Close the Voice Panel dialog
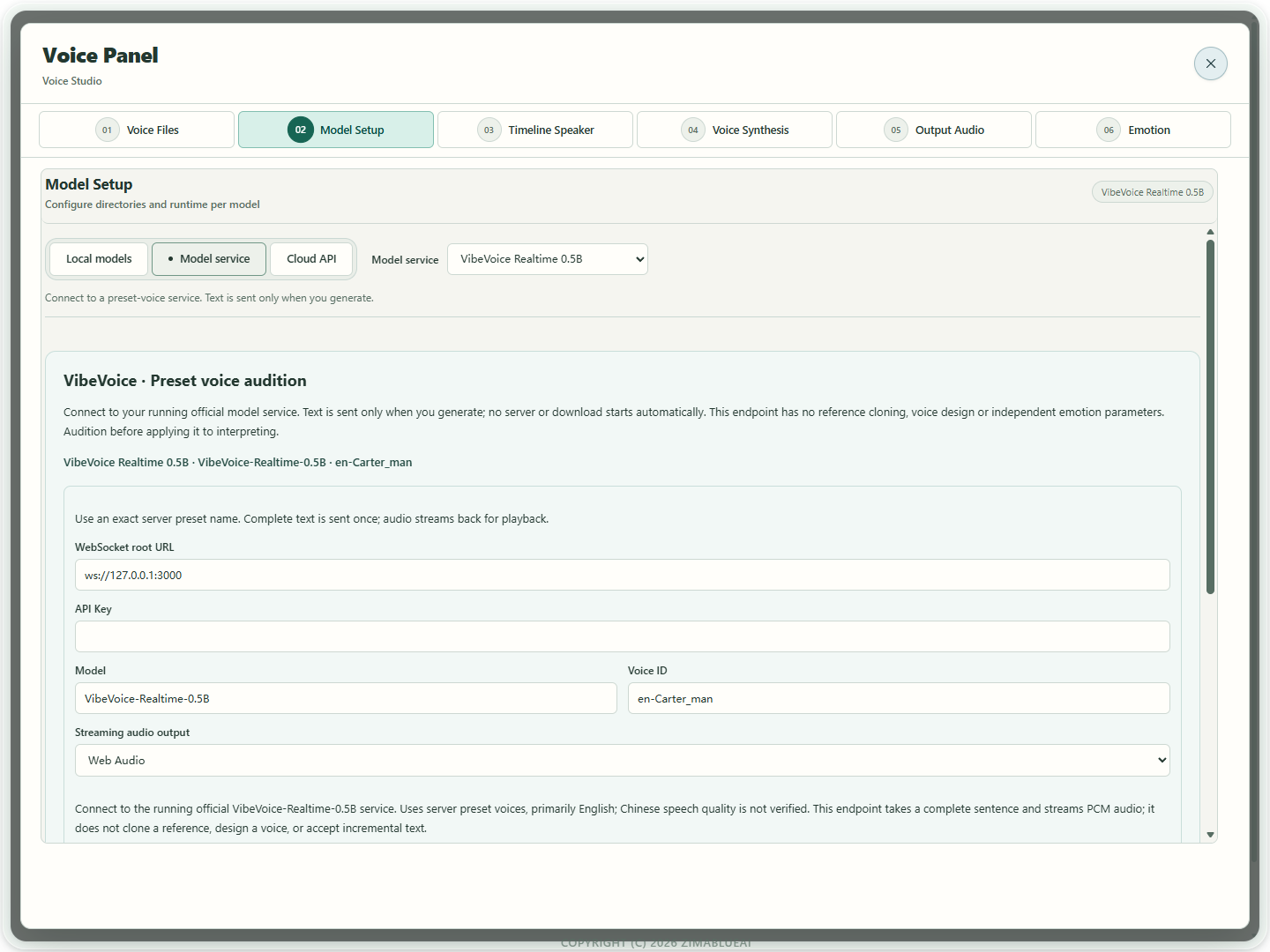 [1210, 63]
